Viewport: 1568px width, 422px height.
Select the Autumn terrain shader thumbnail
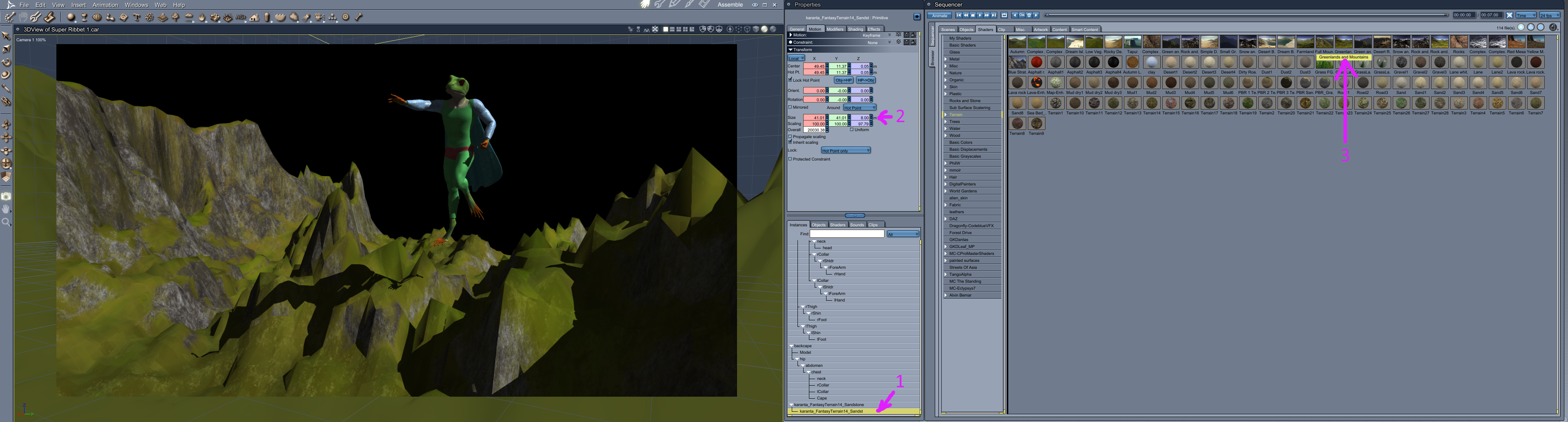point(1017,41)
